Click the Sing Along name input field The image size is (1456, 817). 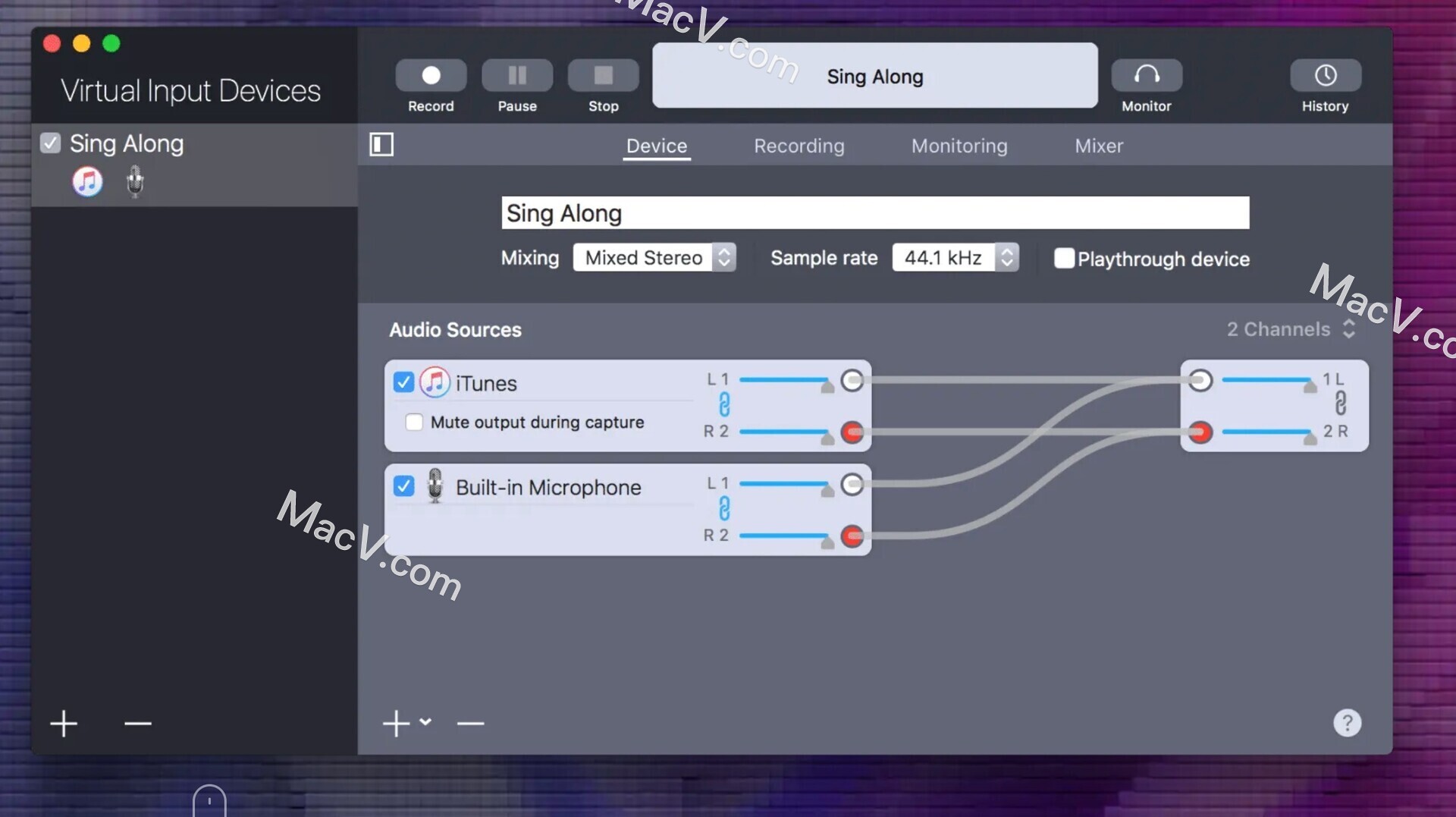click(872, 213)
